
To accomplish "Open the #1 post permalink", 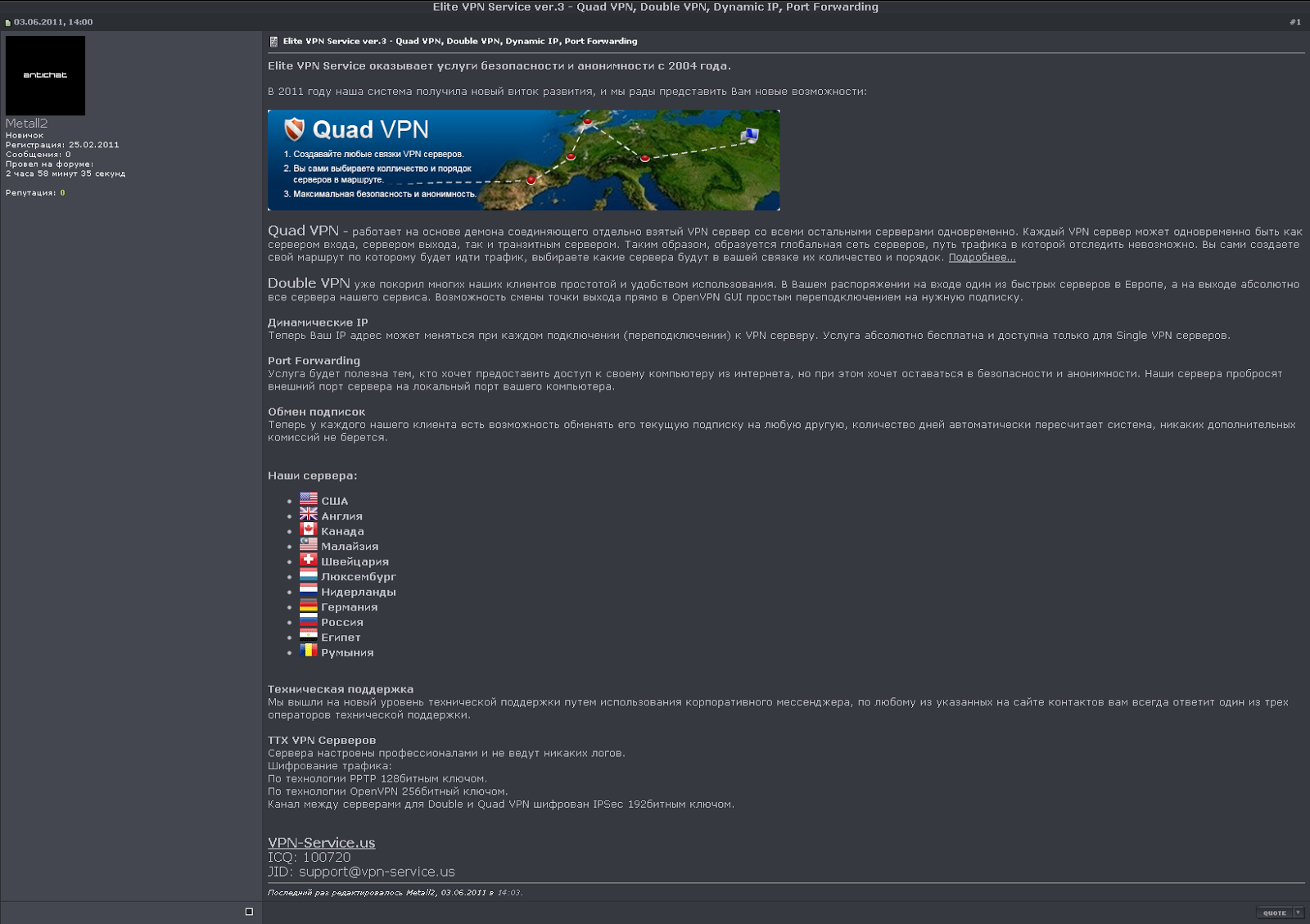I will 1295,22.
